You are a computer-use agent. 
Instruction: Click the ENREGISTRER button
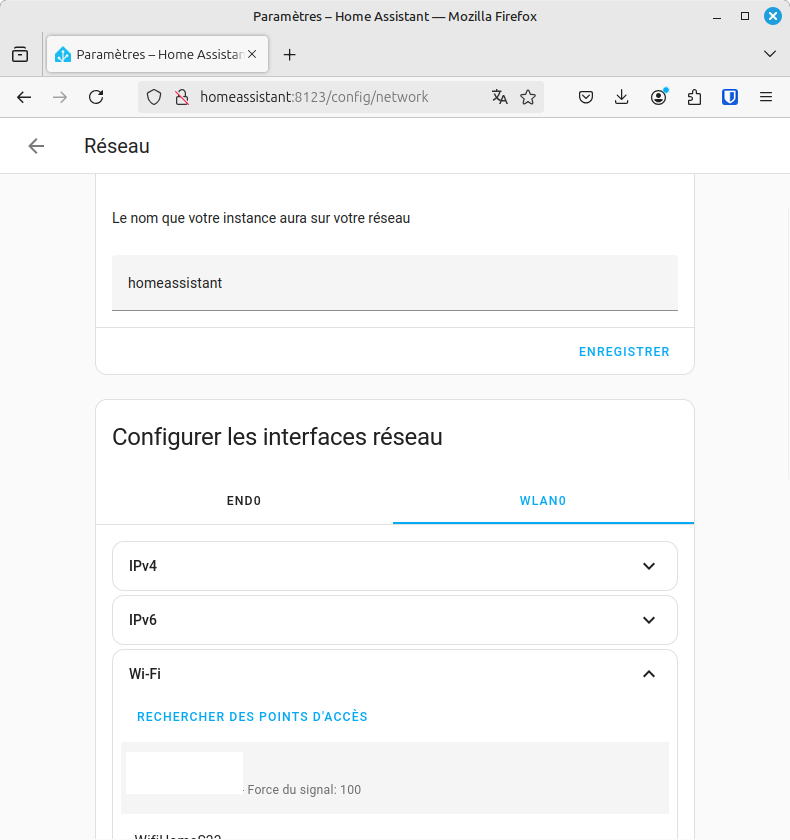pyautogui.click(x=624, y=351)
